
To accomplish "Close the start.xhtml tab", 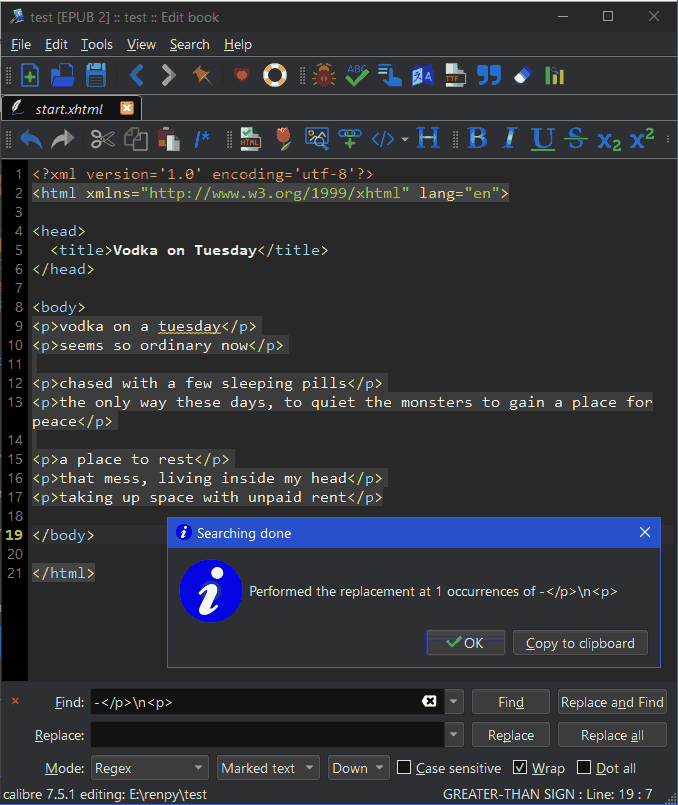I will pyautogui.click(x=127, y=108).
